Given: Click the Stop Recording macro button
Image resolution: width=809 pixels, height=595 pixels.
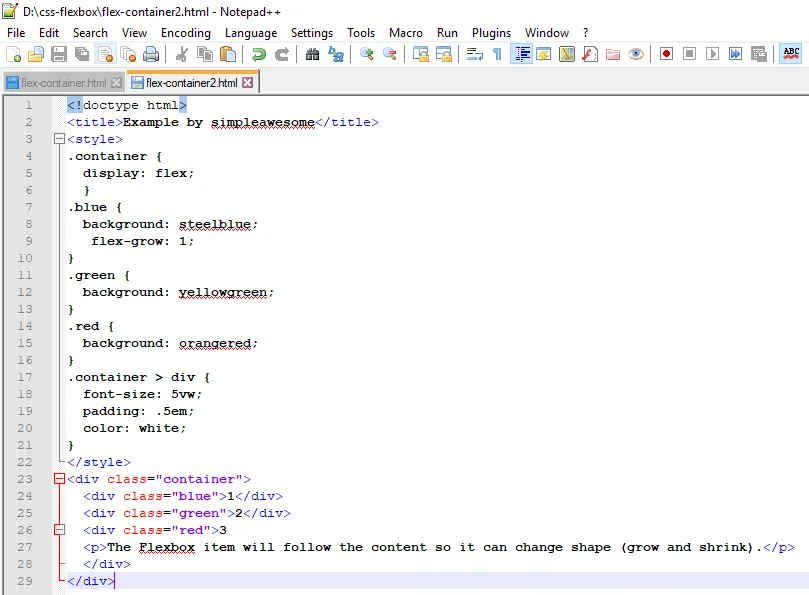Looking at the screenshot, I should (x=689, y=54).
